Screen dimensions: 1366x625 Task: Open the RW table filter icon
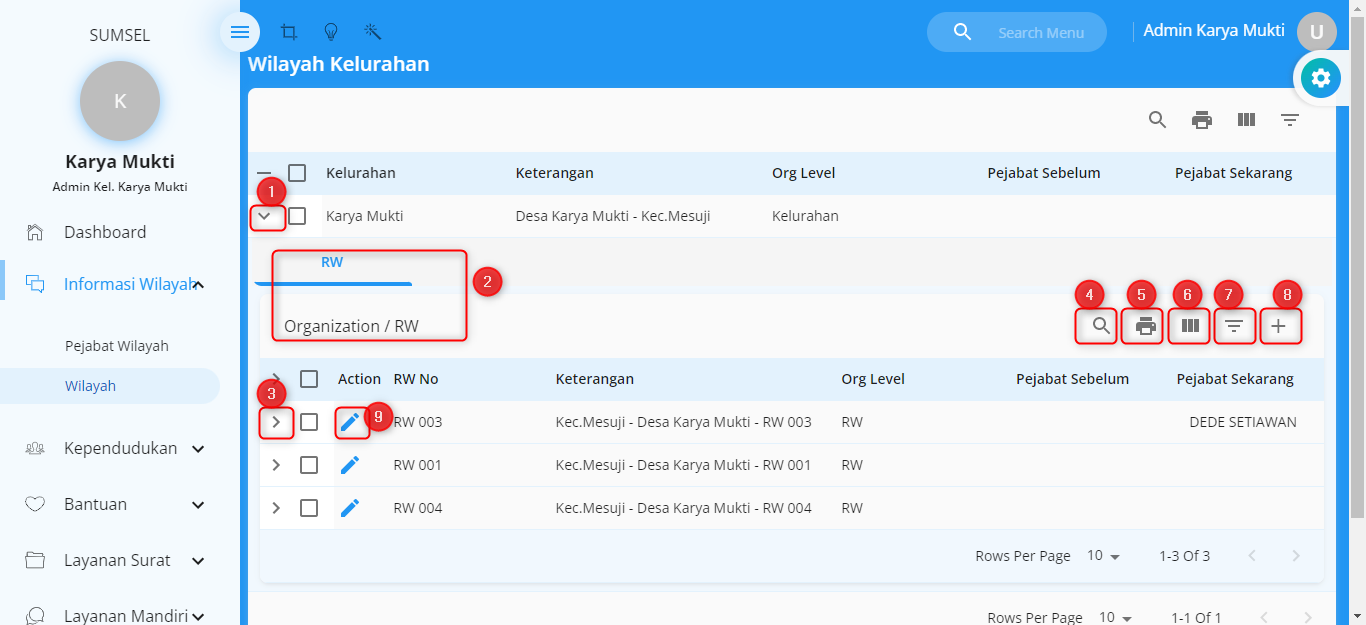click(x=1234, y=326)
